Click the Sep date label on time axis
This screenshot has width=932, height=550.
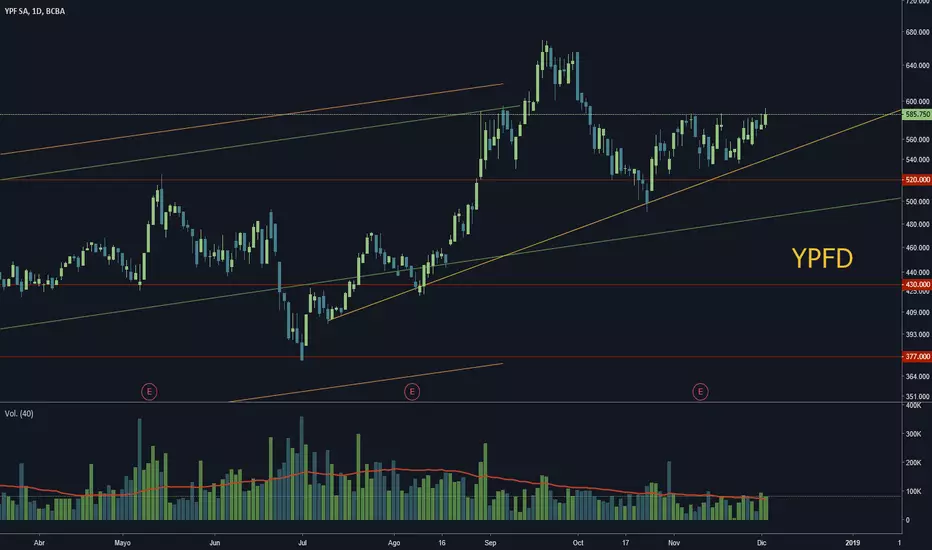490,543
